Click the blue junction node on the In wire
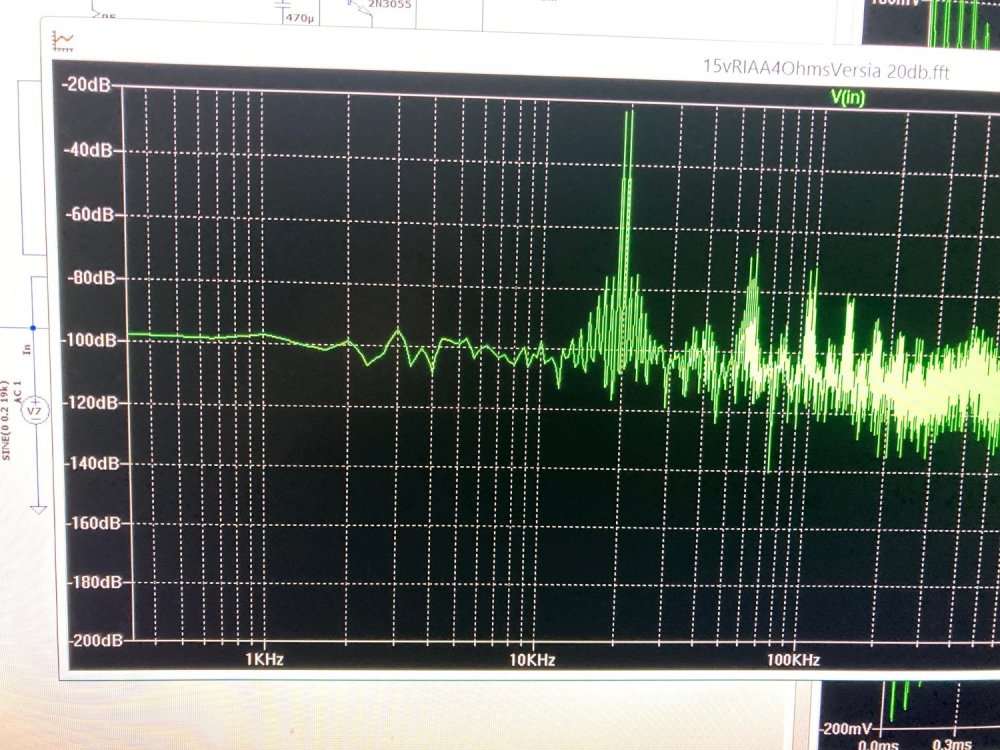 (x=32, y=327)
